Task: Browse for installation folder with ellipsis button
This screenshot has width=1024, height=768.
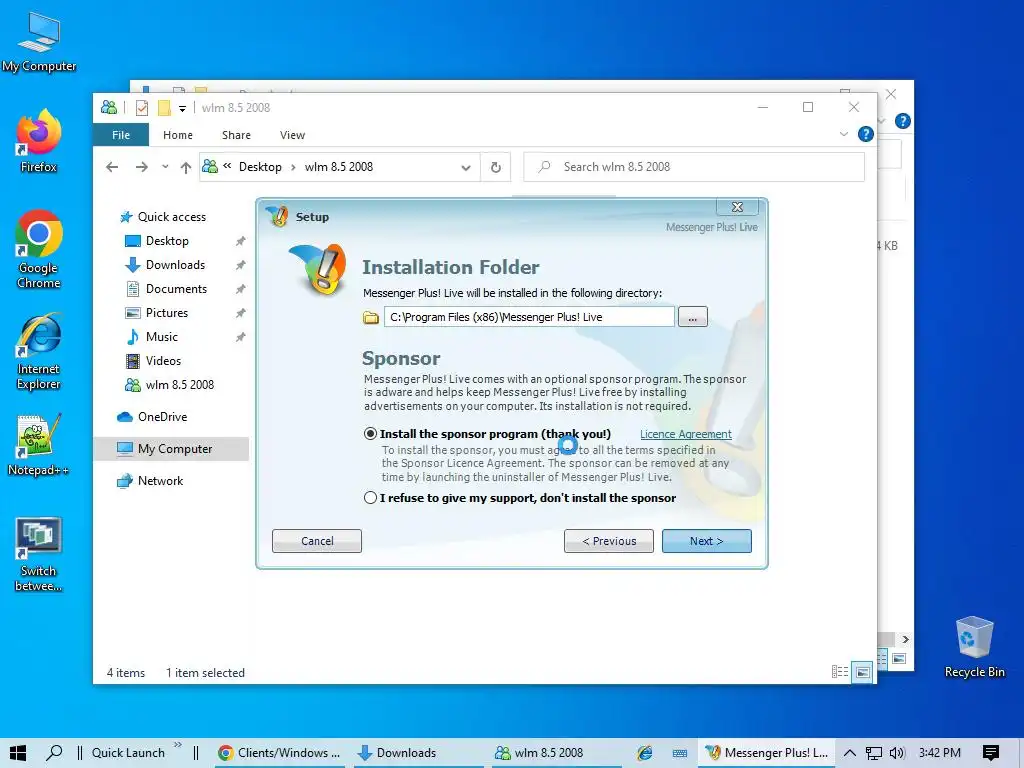Action: [x=692, y=317]
